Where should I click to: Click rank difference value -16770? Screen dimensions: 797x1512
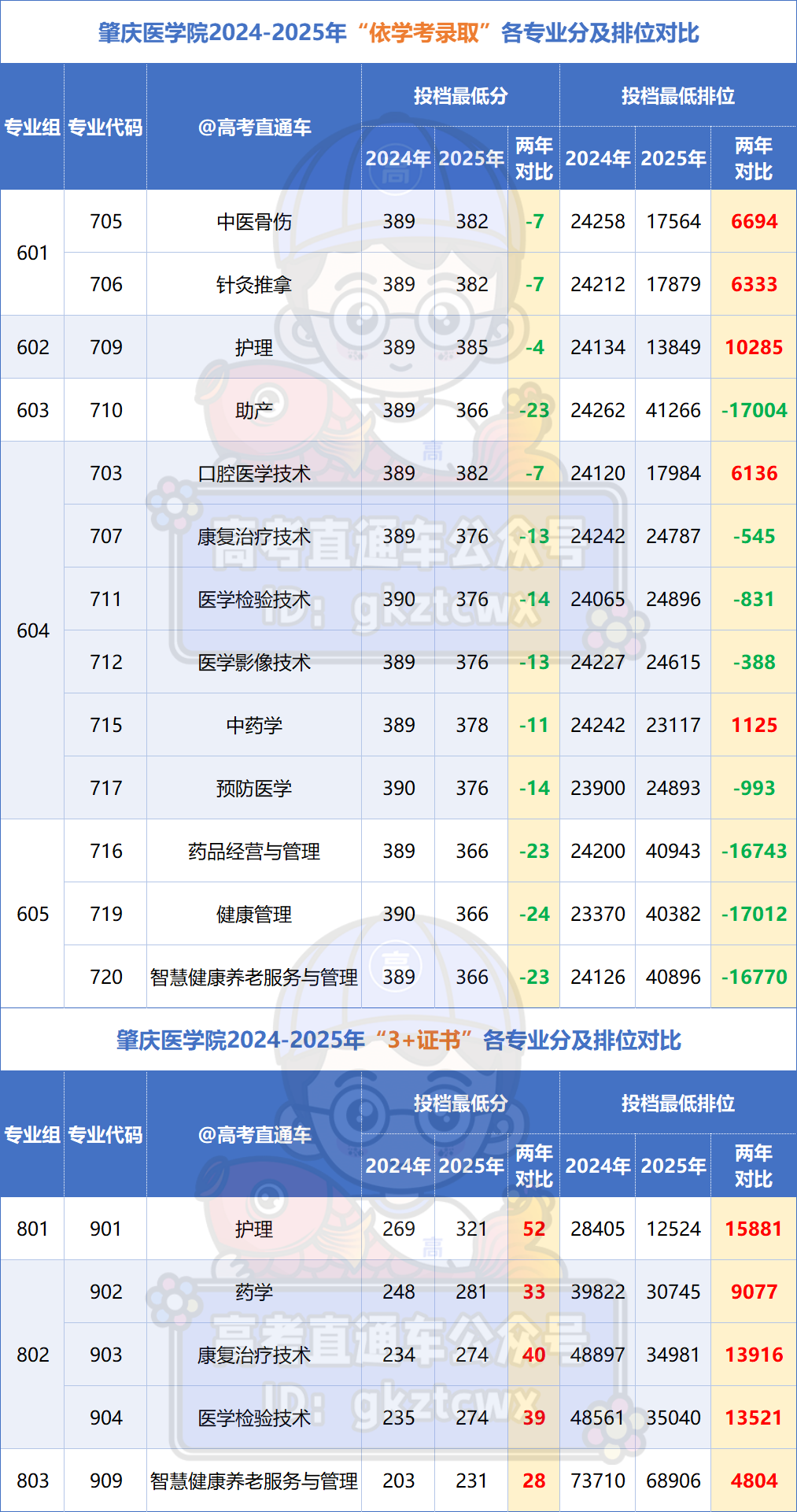(x=754, y=977)
